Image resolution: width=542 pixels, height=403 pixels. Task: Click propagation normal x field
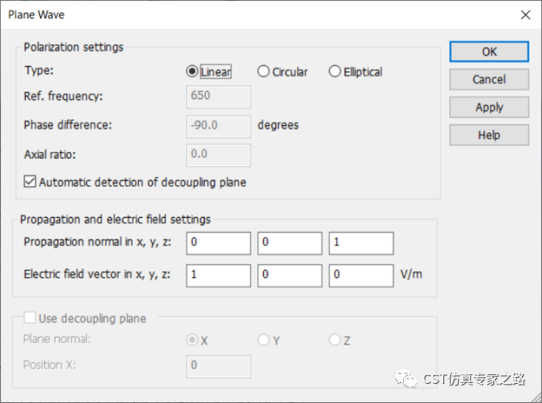[218, 243]
